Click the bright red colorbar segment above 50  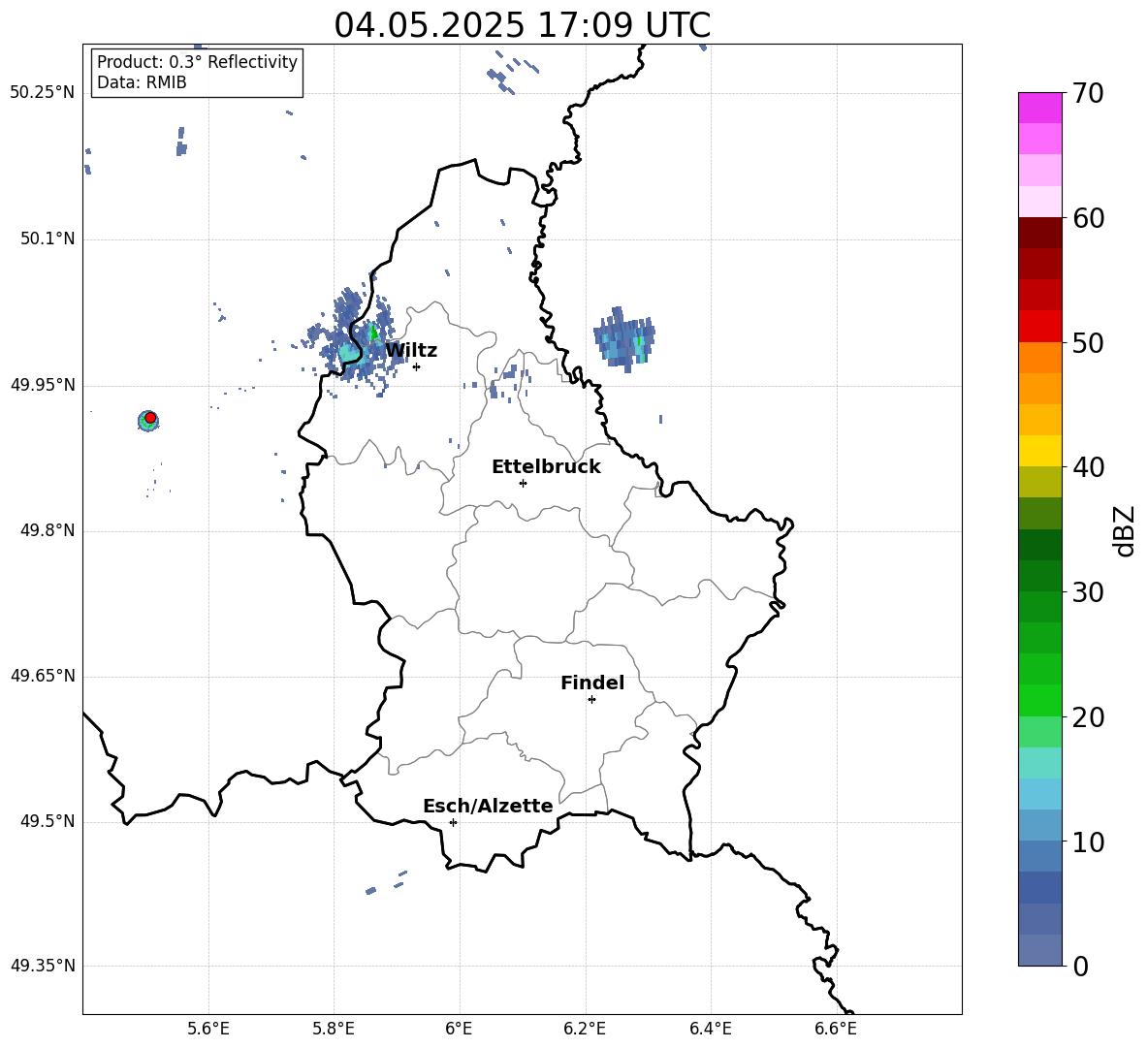pyautogui.click(x=1039, y=327)
